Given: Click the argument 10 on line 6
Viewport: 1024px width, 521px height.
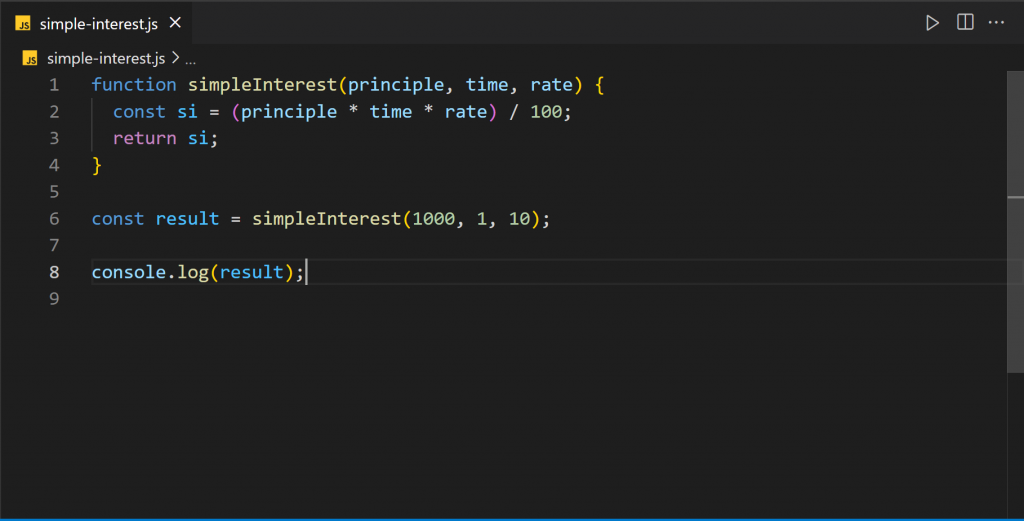Looking at the screenshot, I should [519, 219].
